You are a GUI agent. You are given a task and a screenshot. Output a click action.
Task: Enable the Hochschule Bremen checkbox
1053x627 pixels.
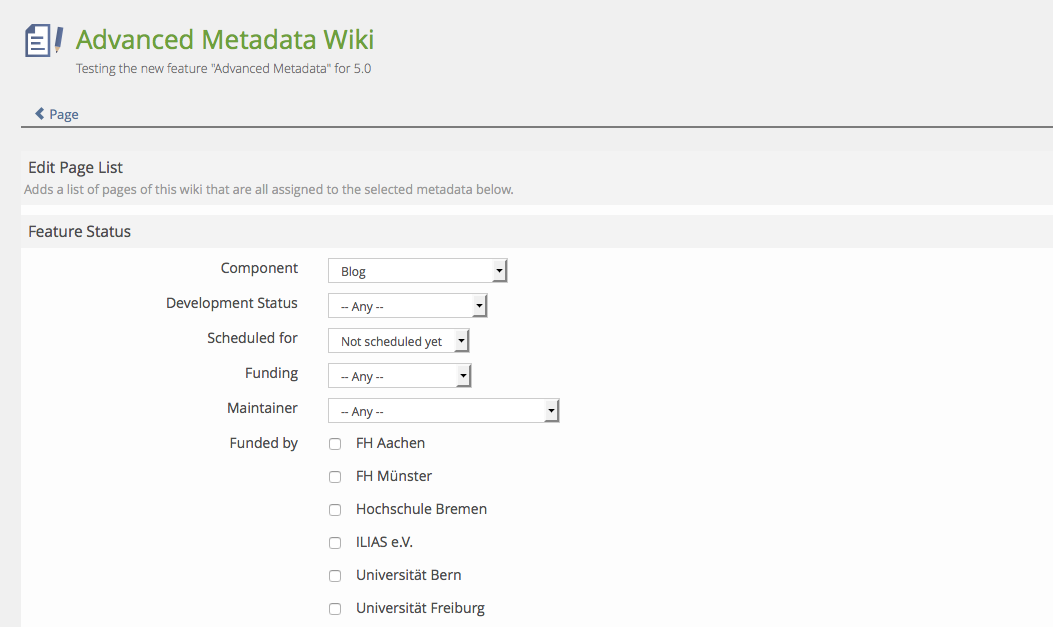click(335, 510)
